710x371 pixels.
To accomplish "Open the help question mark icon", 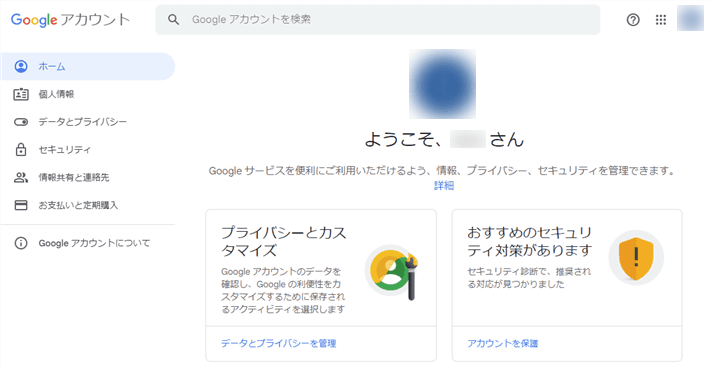I will 633,19.
